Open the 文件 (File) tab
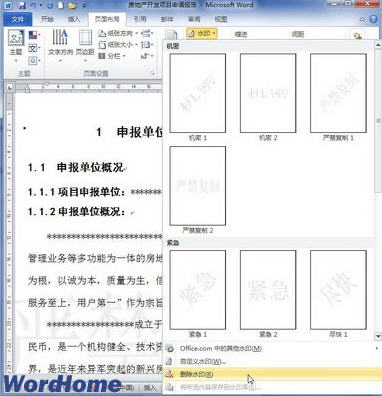 pyautogui.click(x=18, y=19)
